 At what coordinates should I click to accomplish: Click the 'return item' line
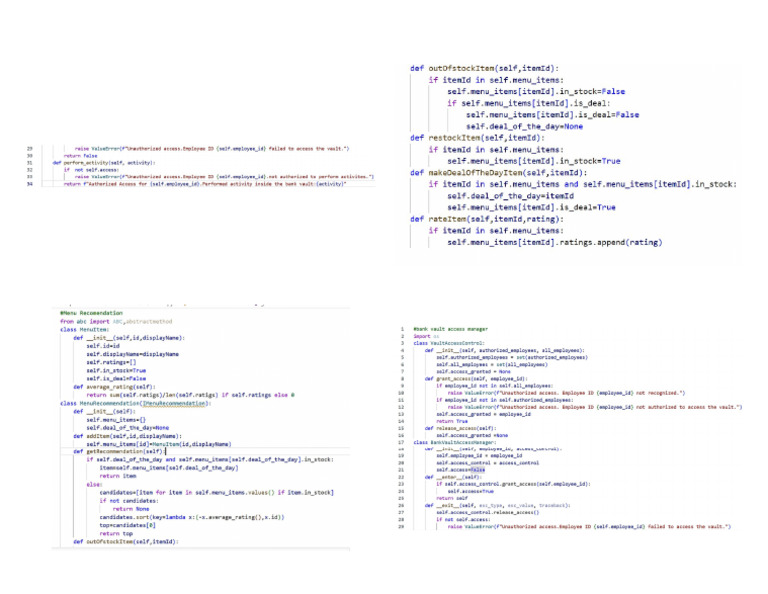[x=118, y=476]
